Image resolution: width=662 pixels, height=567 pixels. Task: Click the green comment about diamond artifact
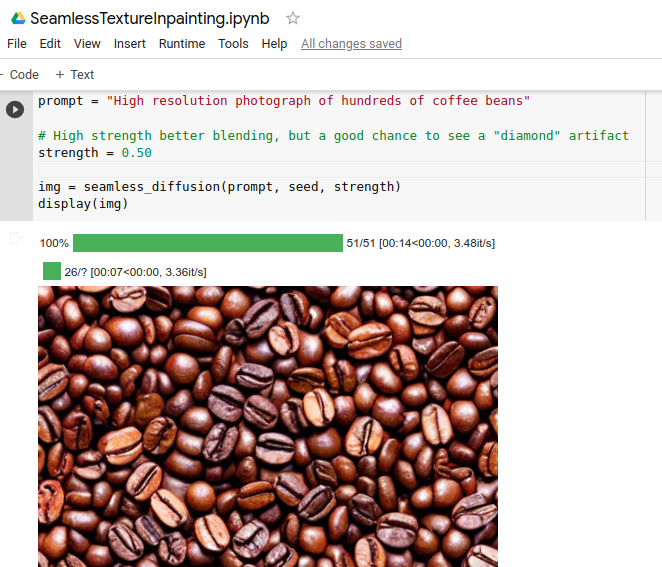(334, 136)
